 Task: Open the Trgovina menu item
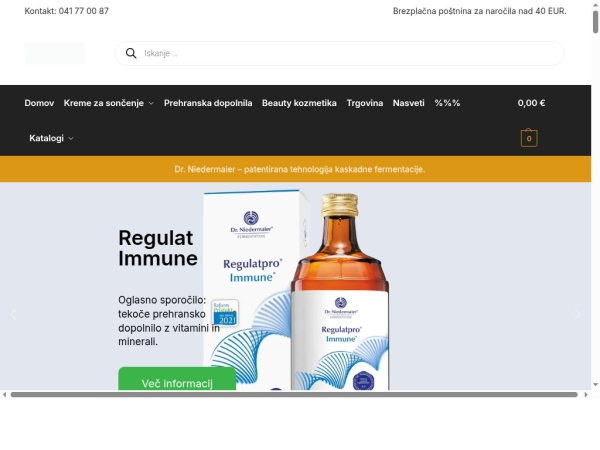(x=365, y=103)
